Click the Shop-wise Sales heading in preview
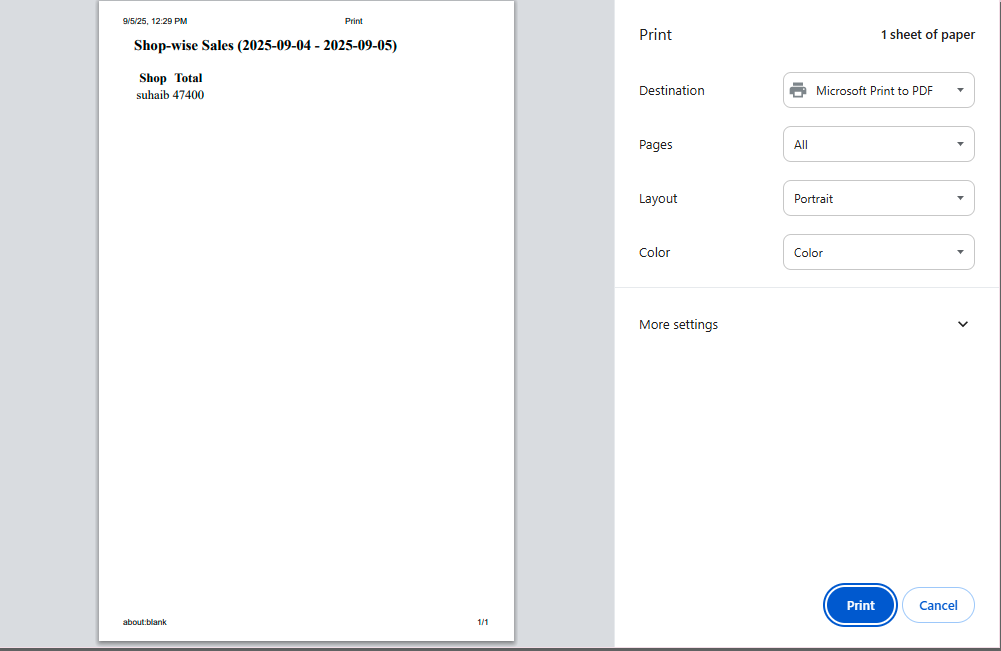The width and height of the screenshot is (1001, 651). pos(265,45)
